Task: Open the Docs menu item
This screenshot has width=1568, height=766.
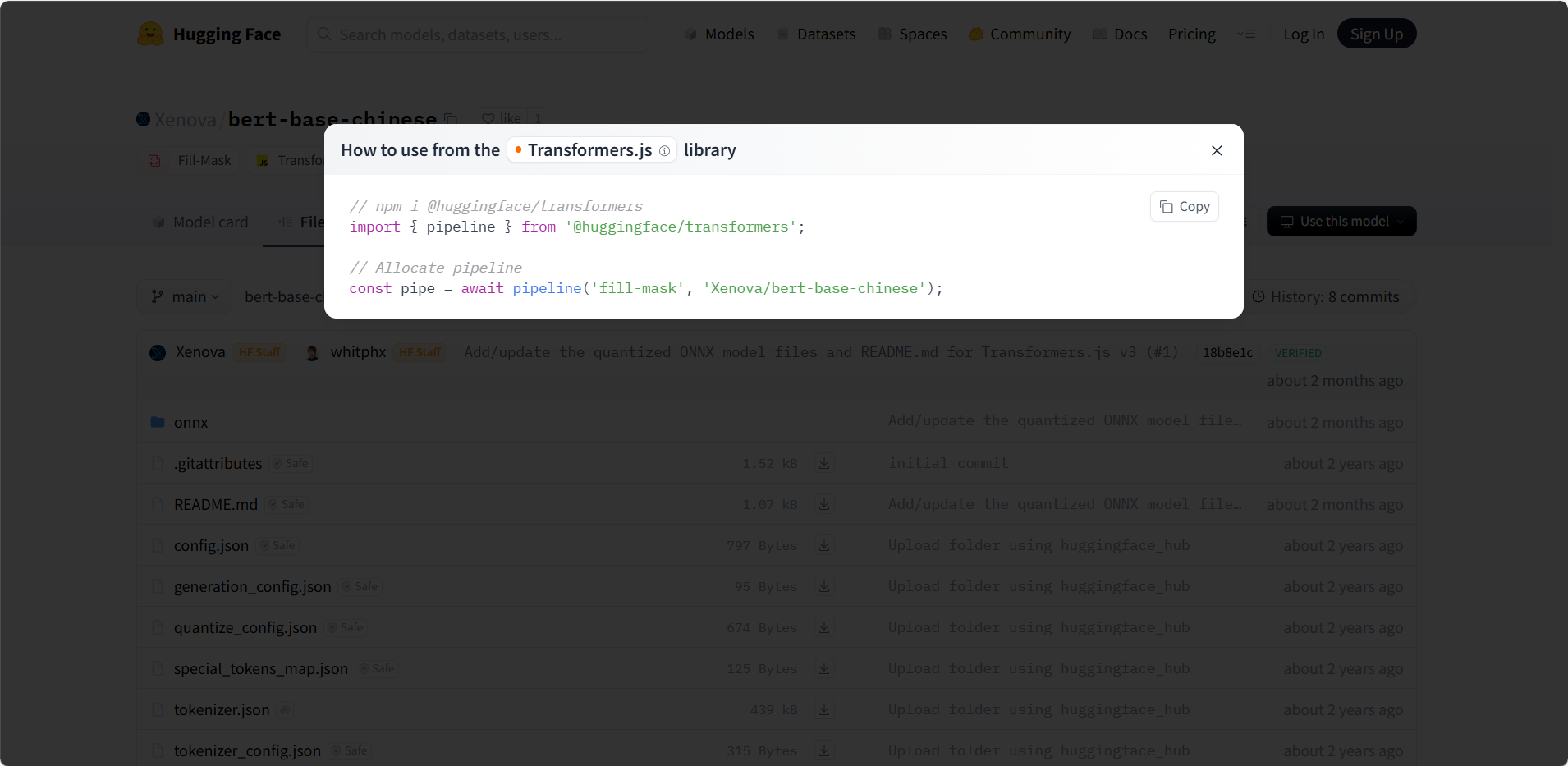Action: [1121, 34]
